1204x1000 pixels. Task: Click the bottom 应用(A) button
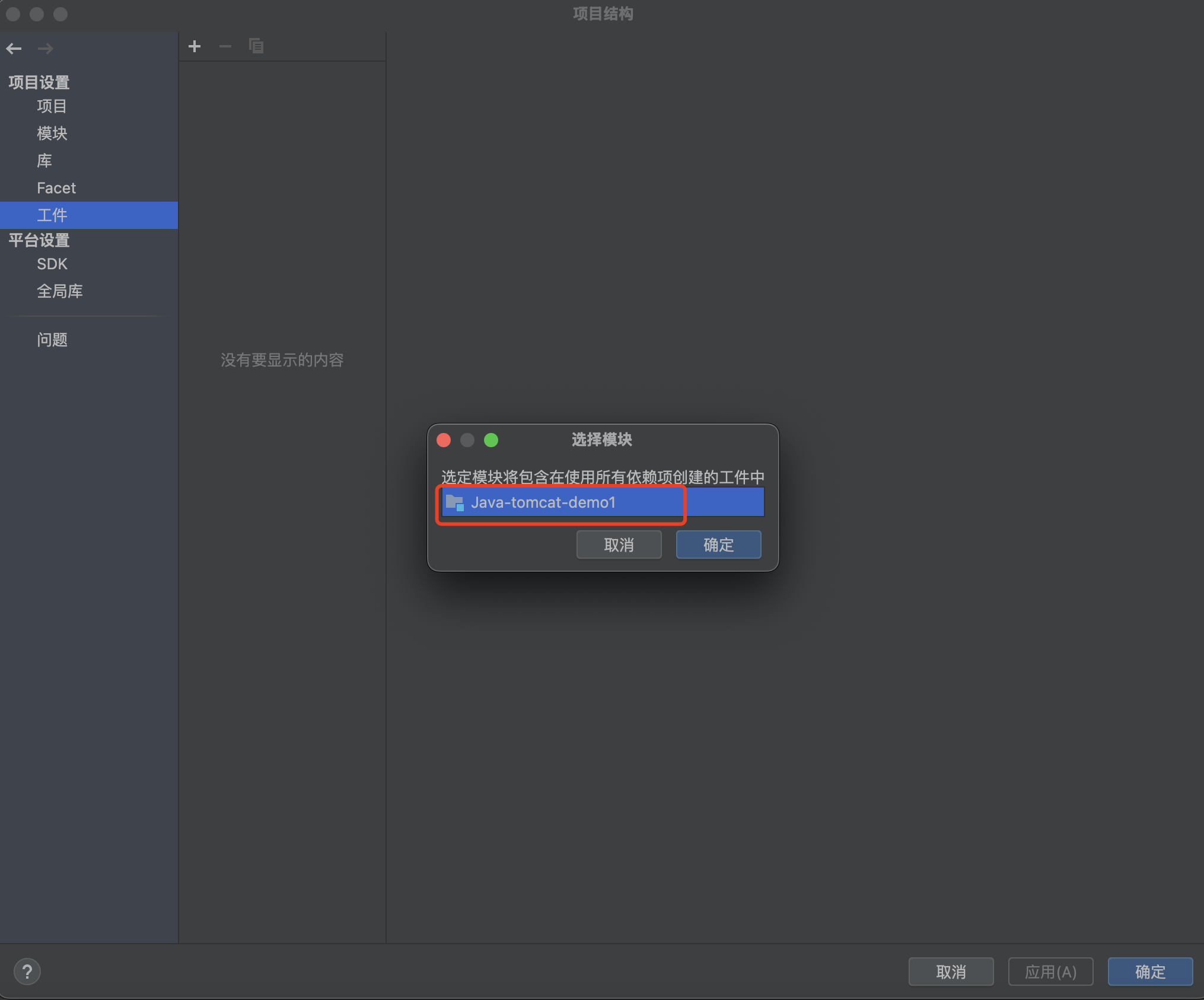[1050, 972]
